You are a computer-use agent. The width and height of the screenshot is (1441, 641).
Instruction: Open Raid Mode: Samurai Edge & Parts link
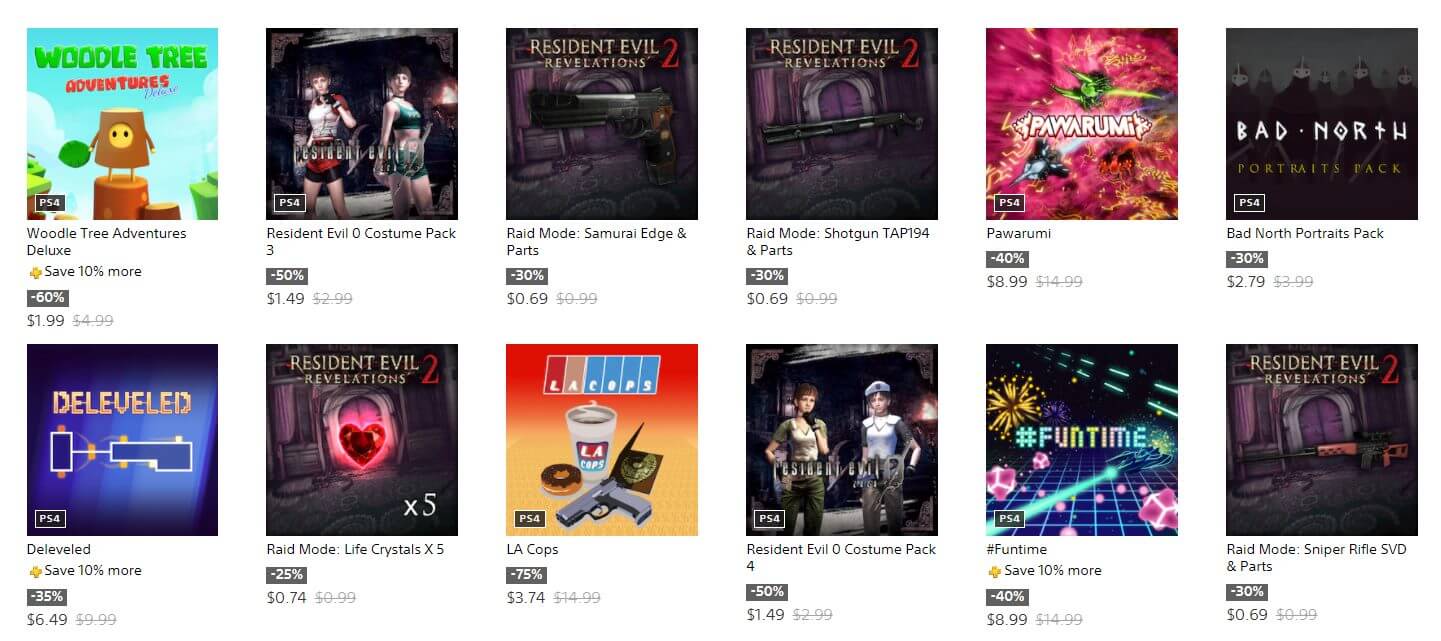click(x=597, y=242)
